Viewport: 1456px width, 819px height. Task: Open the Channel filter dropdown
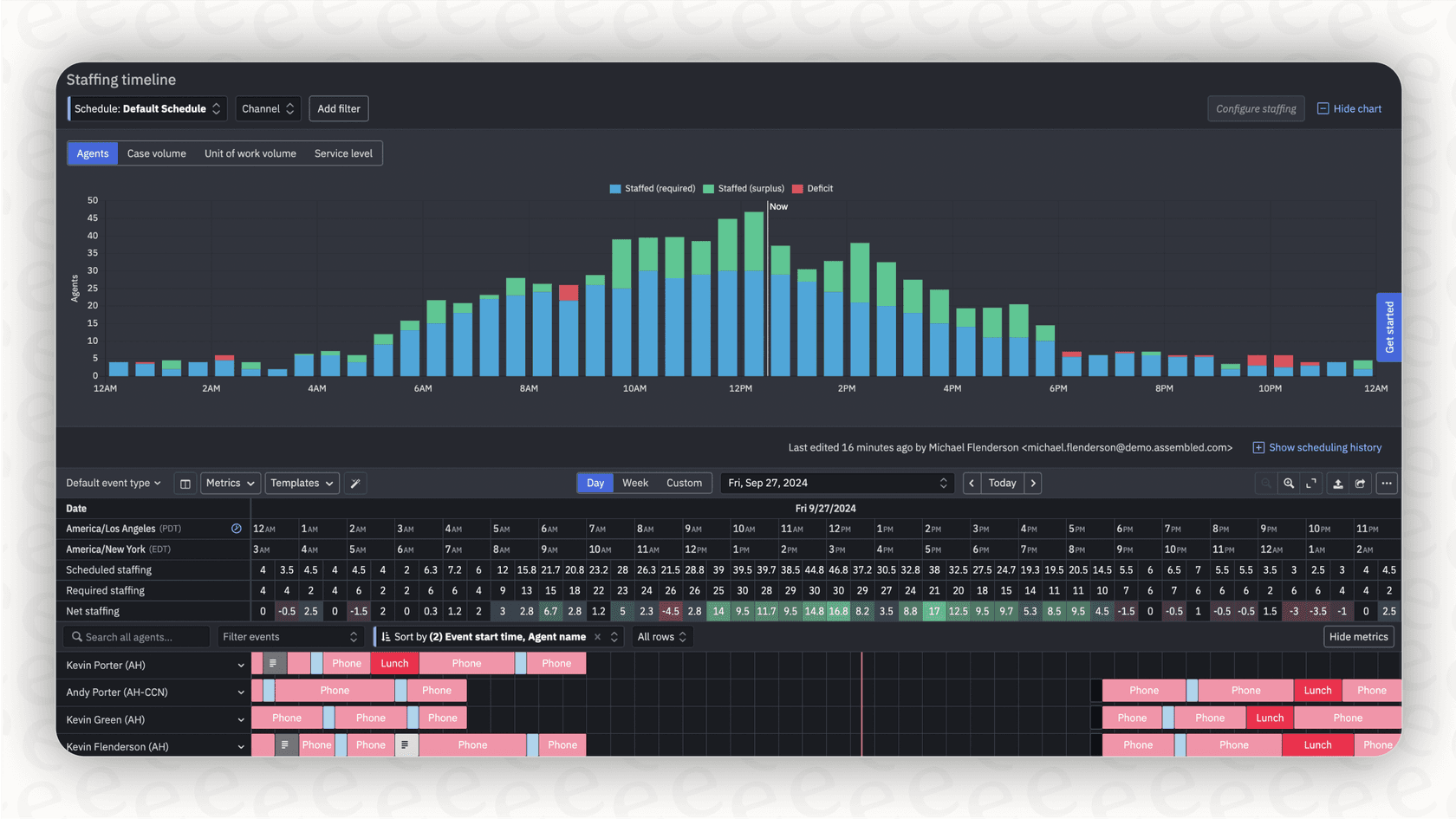[x=268, y=108]
